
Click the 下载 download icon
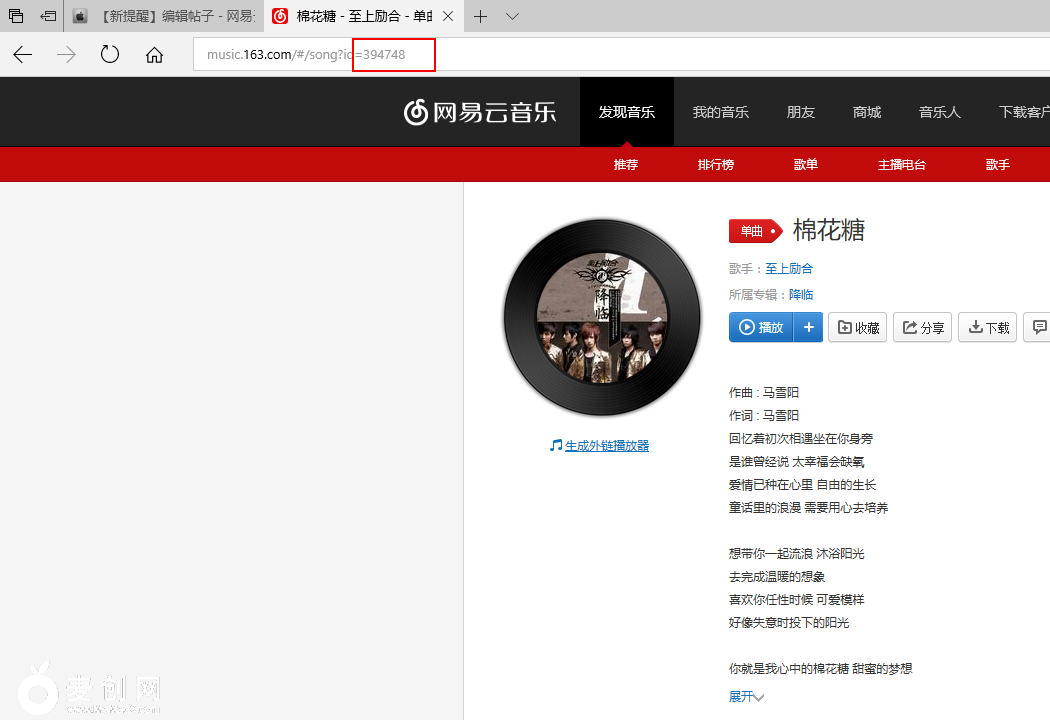coord(976,327)
